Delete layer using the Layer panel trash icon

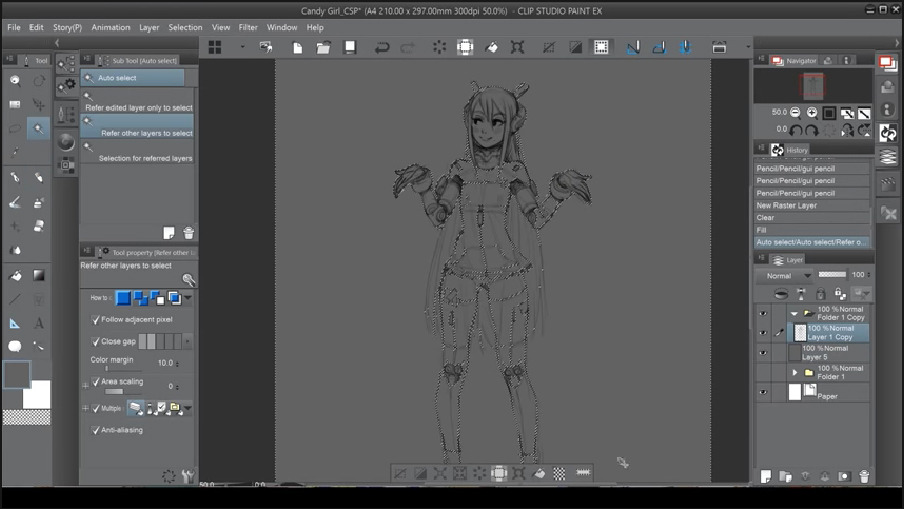tap(864, 477)
